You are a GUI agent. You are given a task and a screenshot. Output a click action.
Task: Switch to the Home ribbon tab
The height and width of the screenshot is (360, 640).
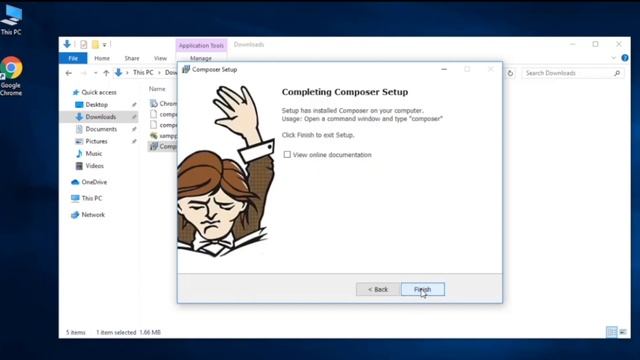click(102, 58)
